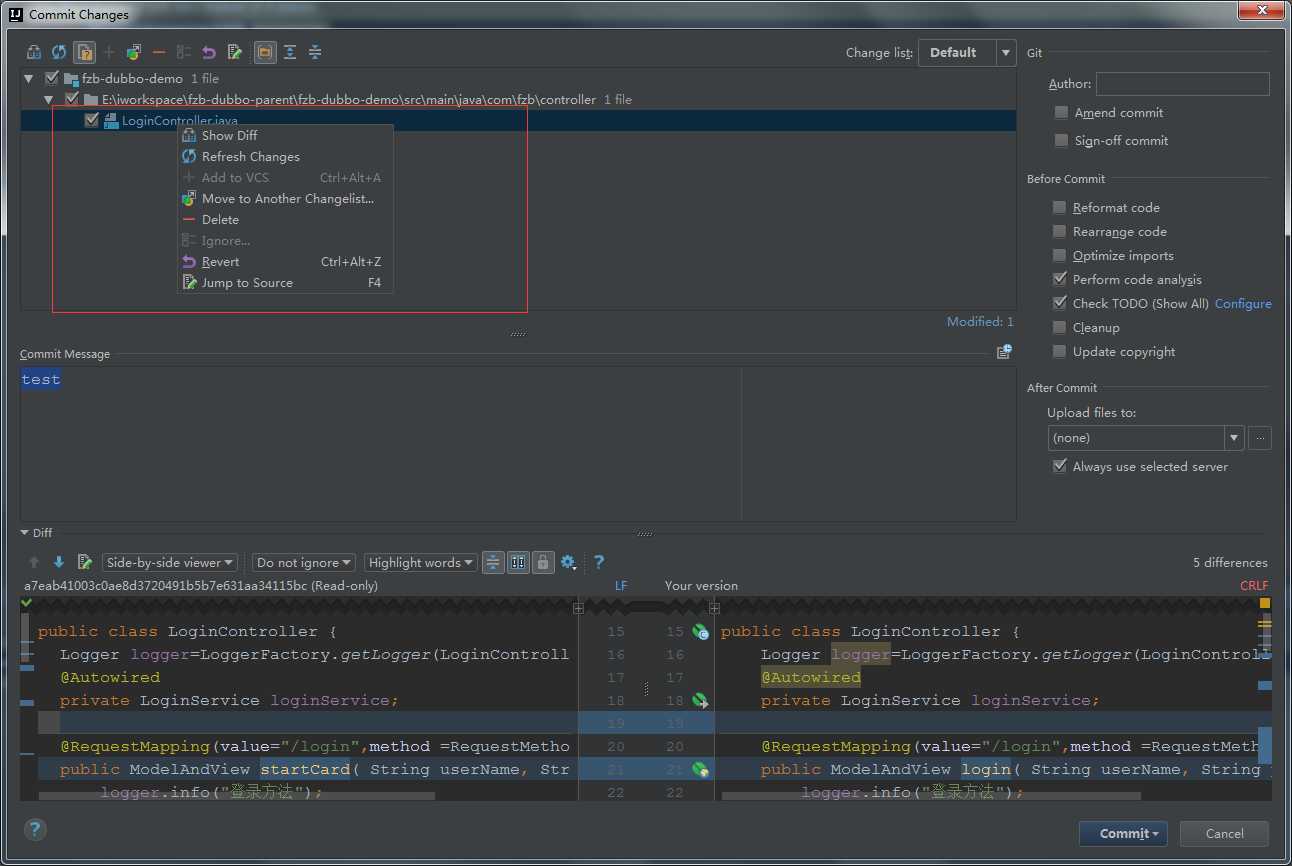Viewport: 1292px width, 866px height.
Task: Click the Jump to Source toolbar icon above file tree
Action: (234, 52)
